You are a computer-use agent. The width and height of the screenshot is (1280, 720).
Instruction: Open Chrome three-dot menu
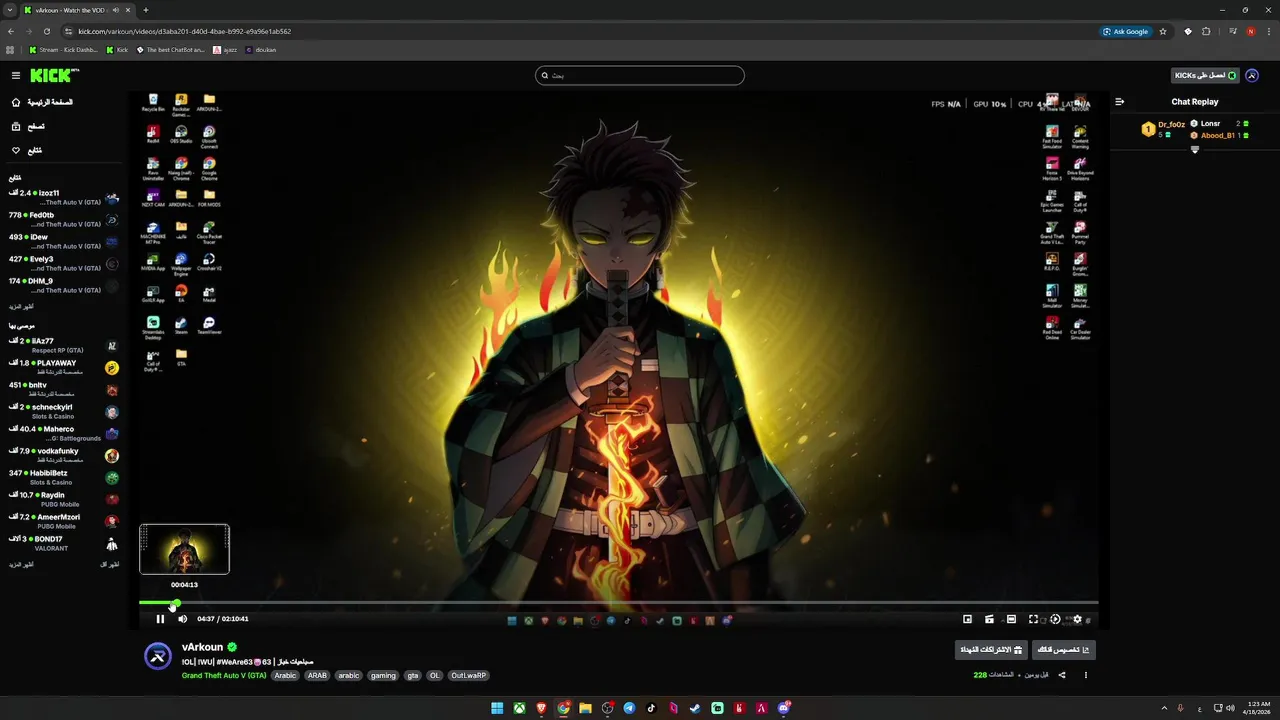(x=1268, y=31)
